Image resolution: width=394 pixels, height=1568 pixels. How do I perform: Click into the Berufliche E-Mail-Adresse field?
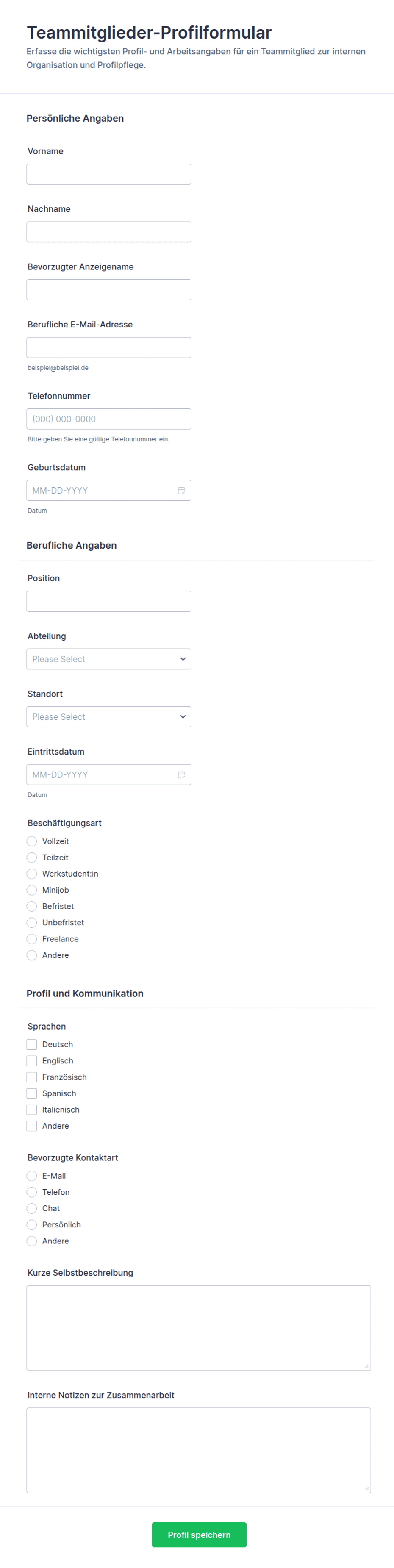(109, 347)
